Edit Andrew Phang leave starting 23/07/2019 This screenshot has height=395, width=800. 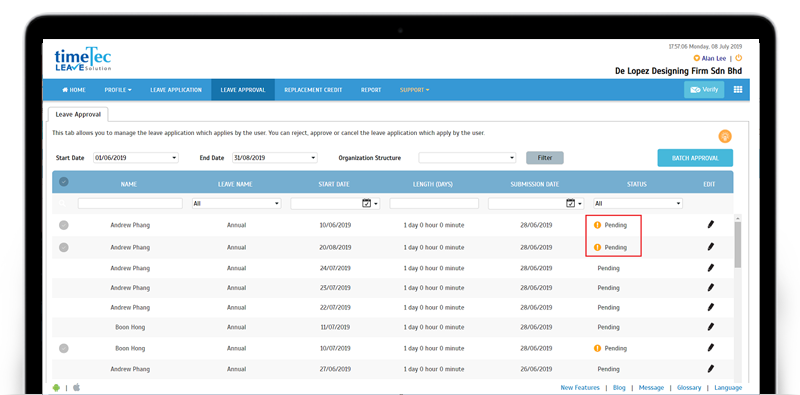tap(710, 287)
